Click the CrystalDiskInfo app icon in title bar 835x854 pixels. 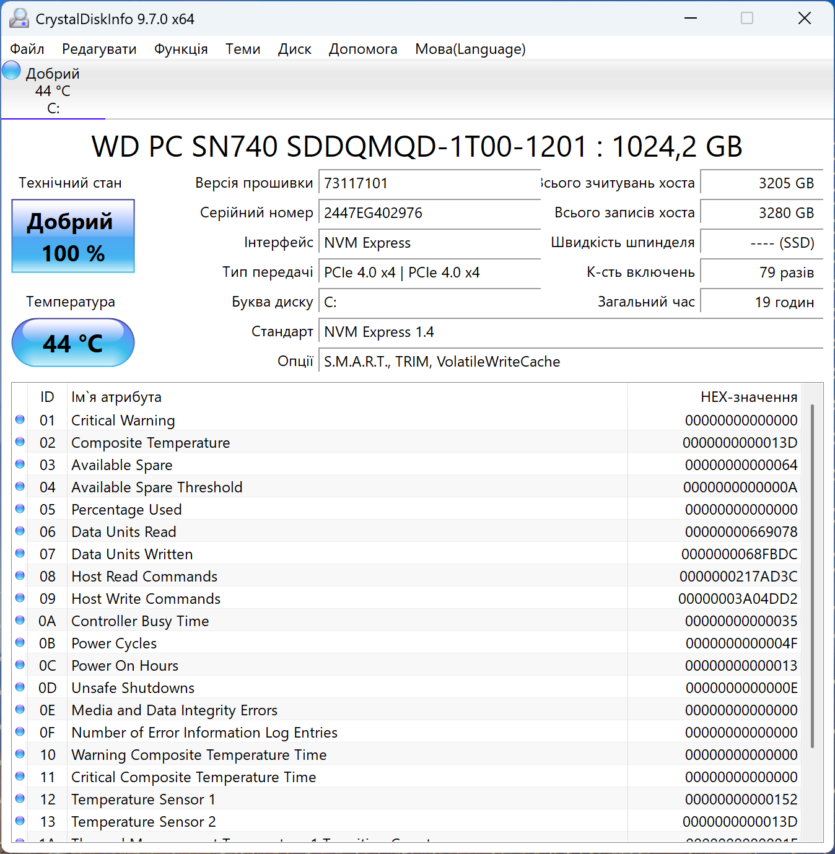pos(19,19)
